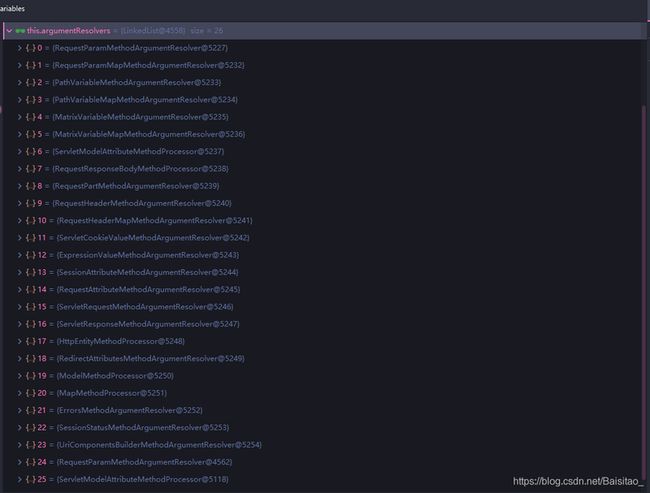Screen dimensions: 650x493
Task: Select ServletRequestMethodArgumentResolver@5246 text
Action: point(145,307)
